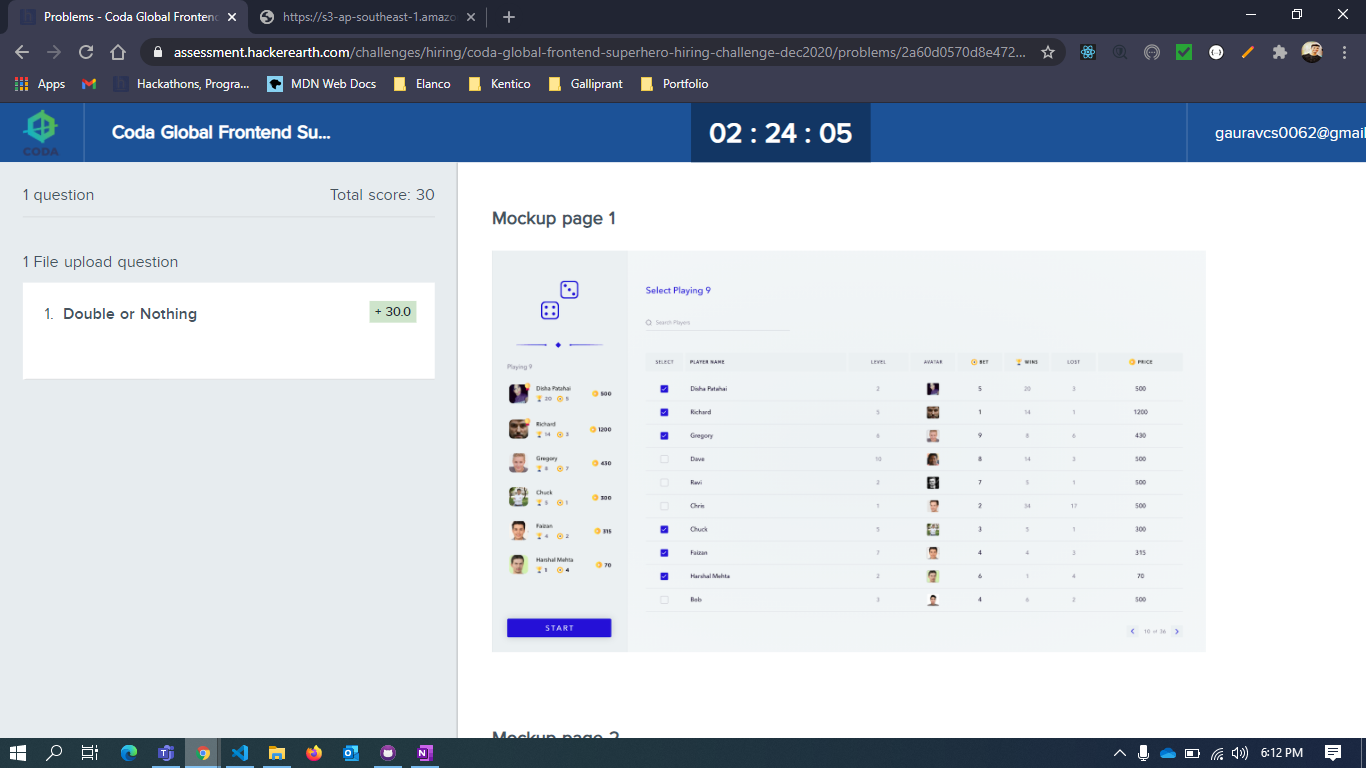Screen dimensions: 1366x768
Task: Switch to the Problems - Coda Global tab
Action: (x=129, y=17)
